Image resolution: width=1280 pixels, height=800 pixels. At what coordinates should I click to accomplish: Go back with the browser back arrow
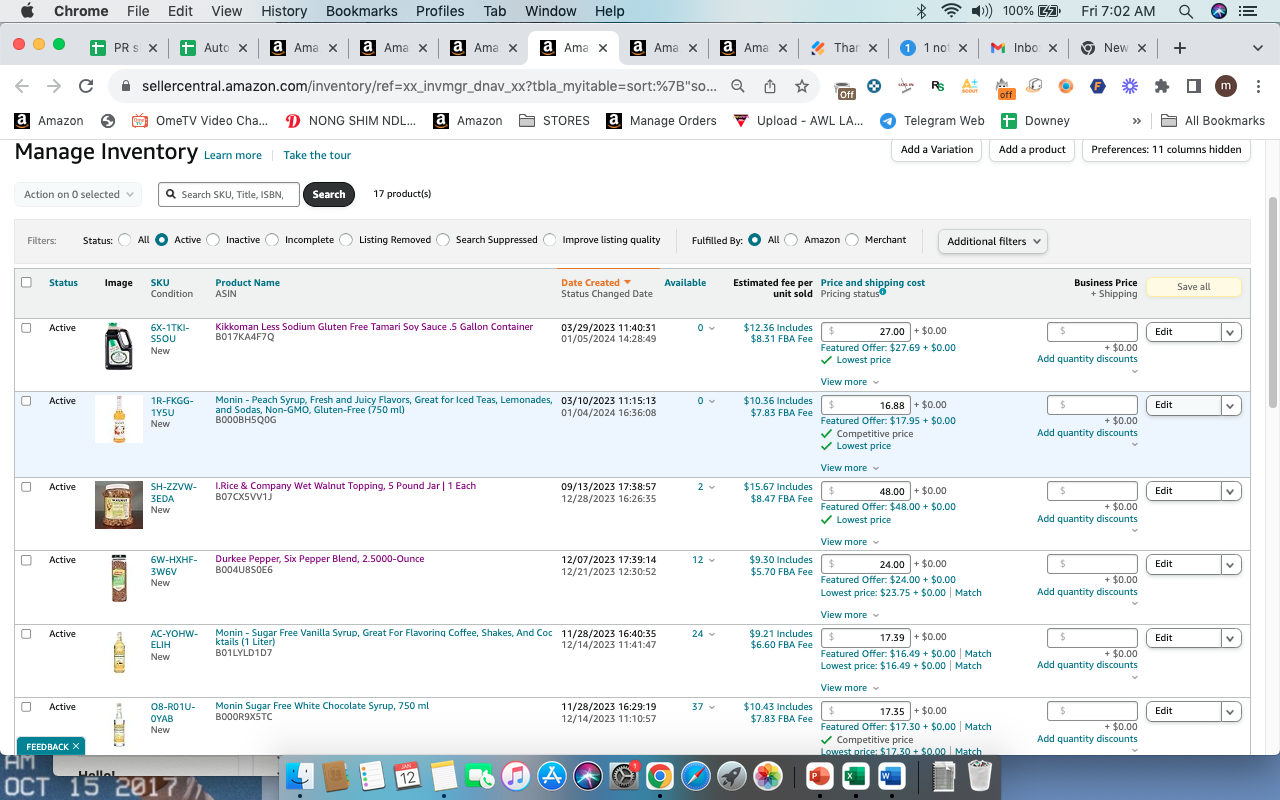(x=22, y=87)
